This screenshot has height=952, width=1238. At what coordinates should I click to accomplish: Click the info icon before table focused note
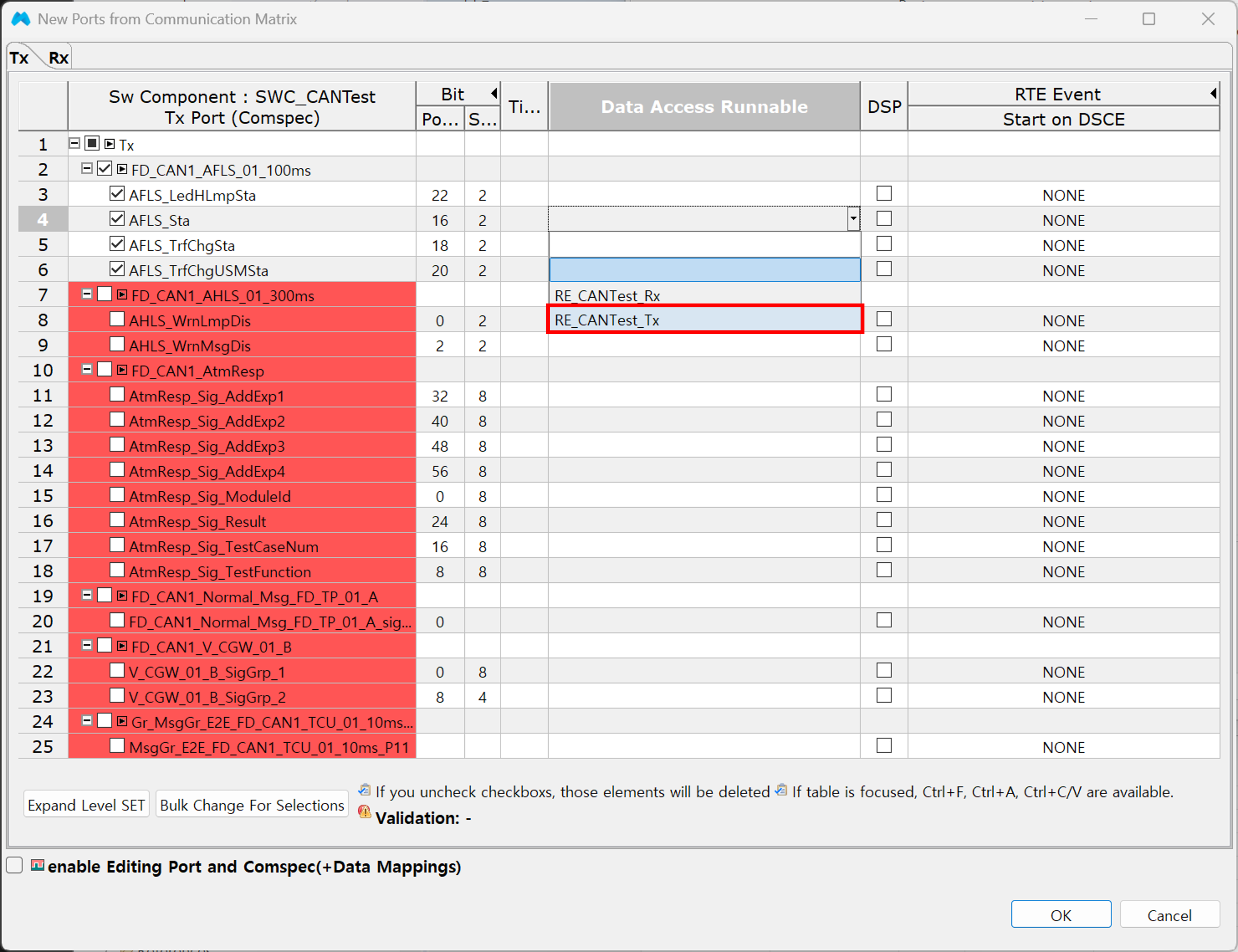click(x=781, y=790)
